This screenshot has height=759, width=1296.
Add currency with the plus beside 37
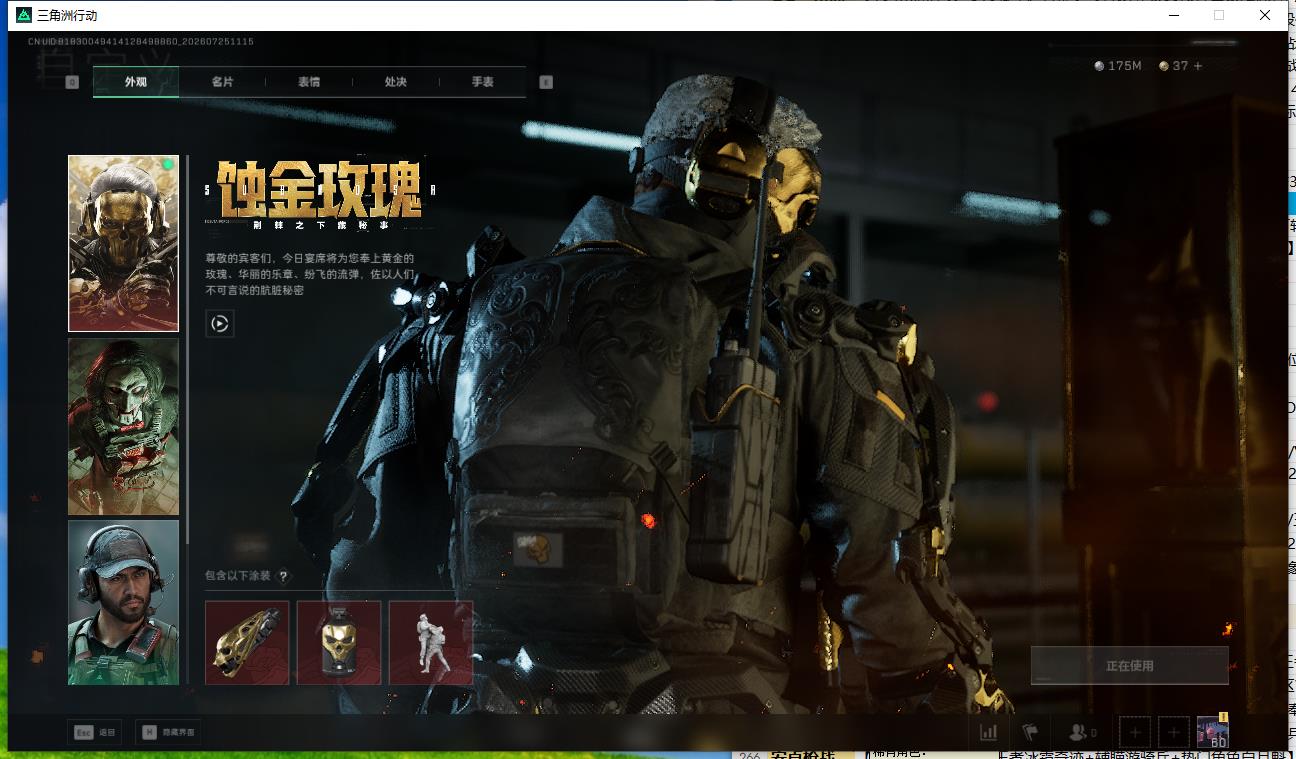1198,66
